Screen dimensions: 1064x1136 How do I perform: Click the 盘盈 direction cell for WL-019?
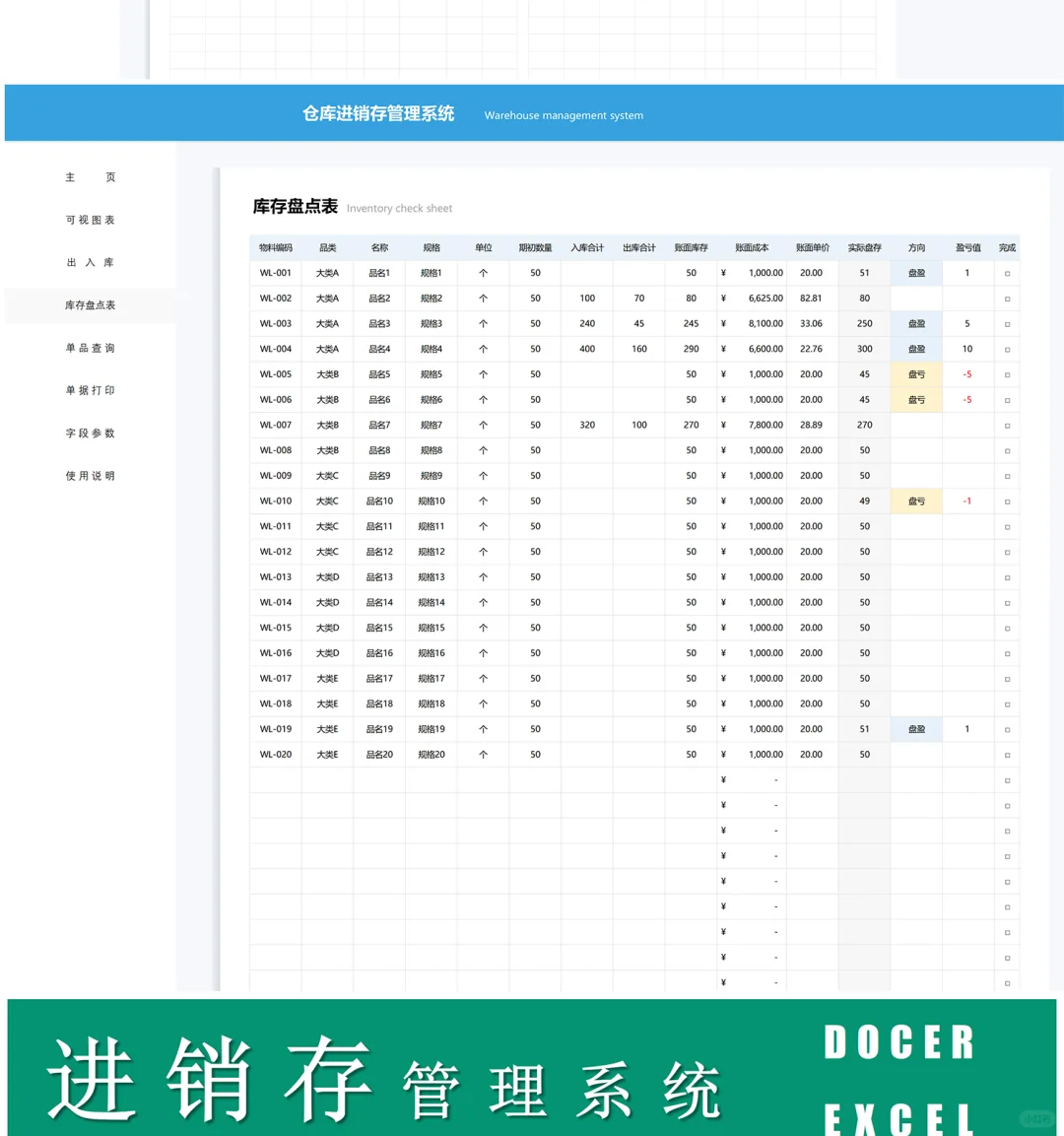(916, 729)
